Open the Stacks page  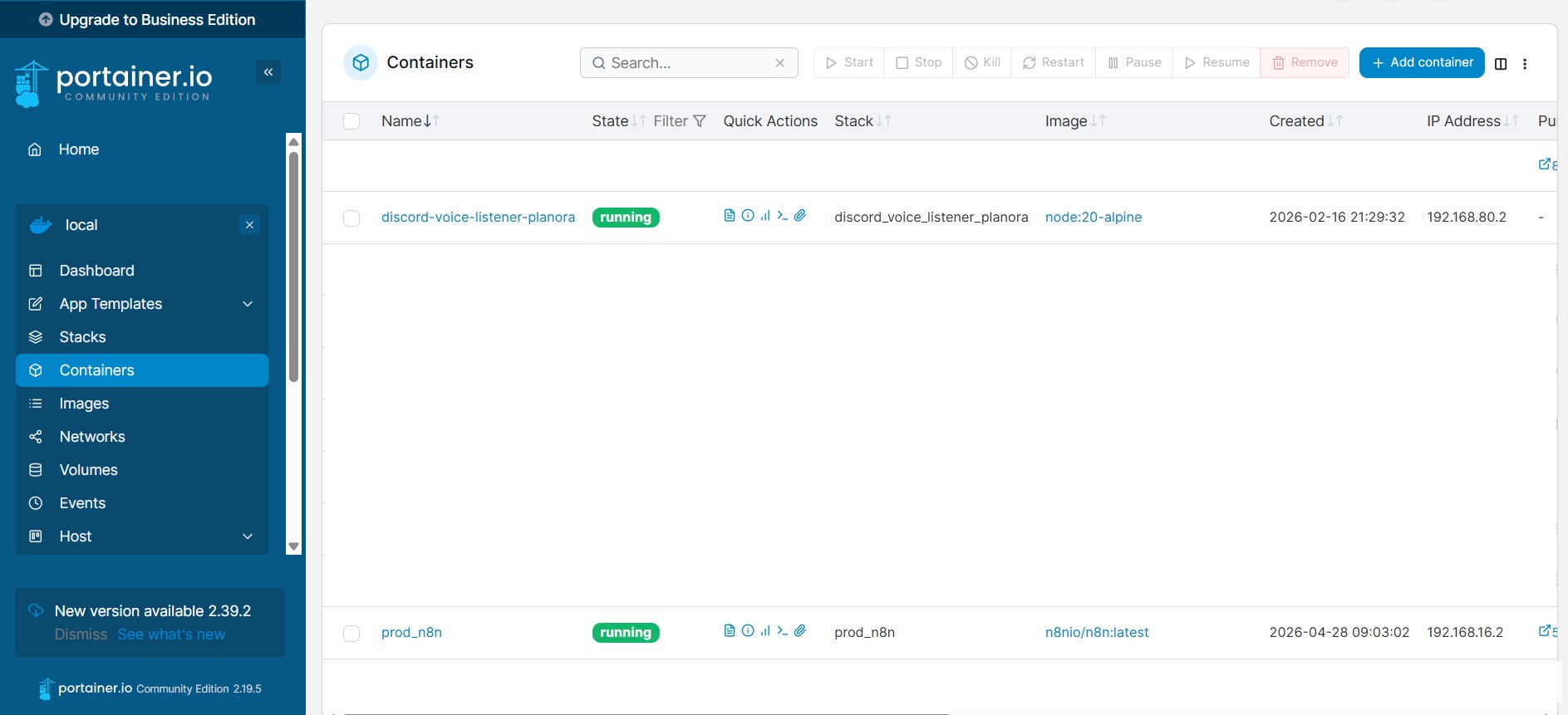point(142,337)
